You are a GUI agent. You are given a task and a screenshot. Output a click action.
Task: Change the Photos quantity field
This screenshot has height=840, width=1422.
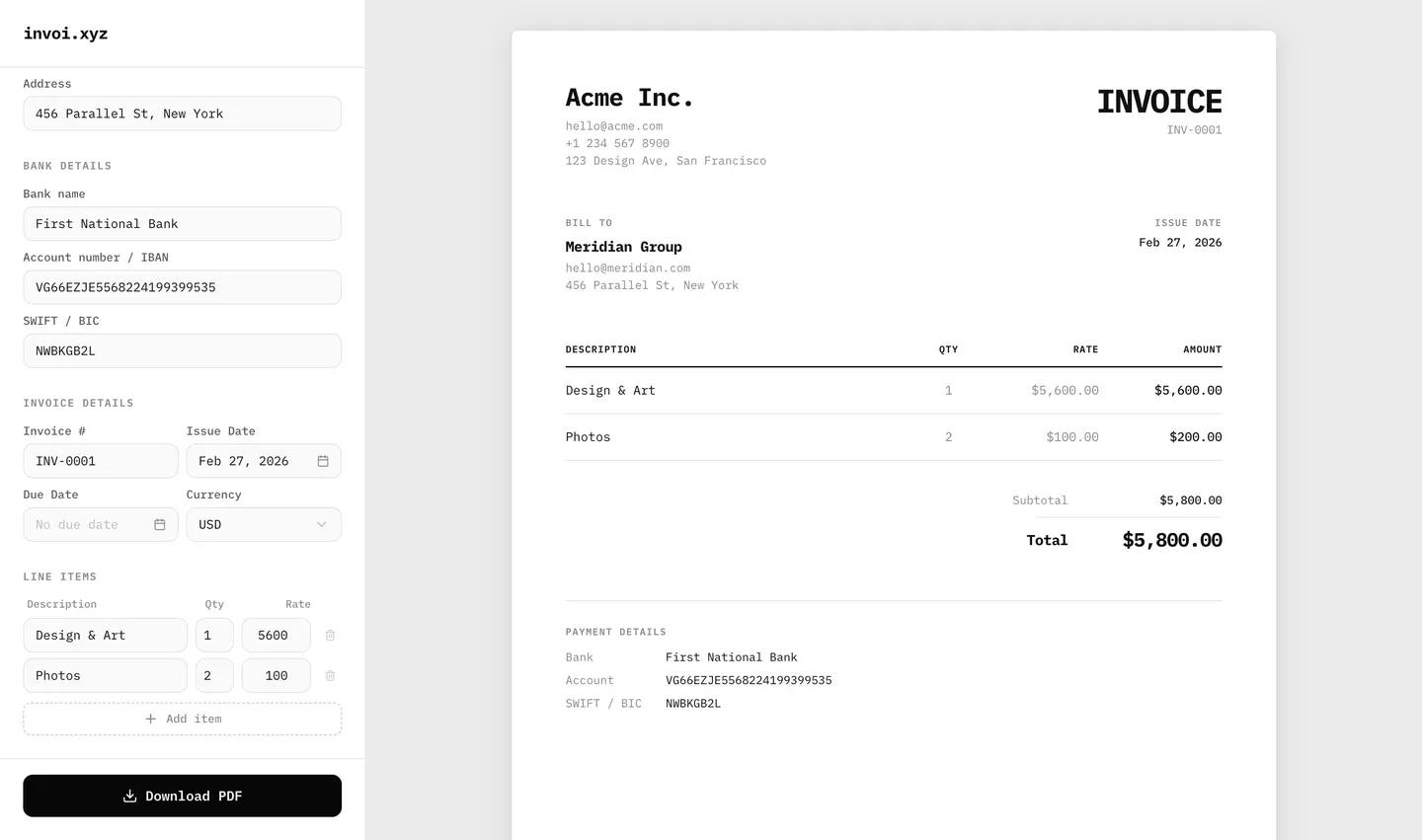(213, 676)
